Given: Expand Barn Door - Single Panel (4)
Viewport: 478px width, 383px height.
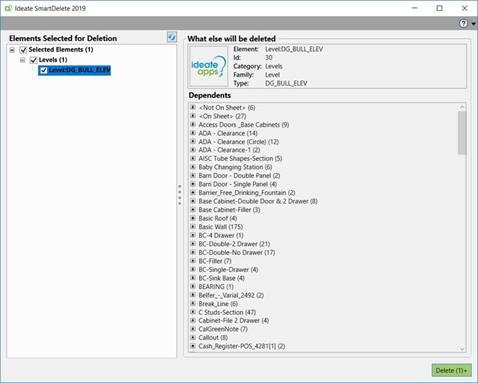Looking at the screenshot, I should coord(193,184).
